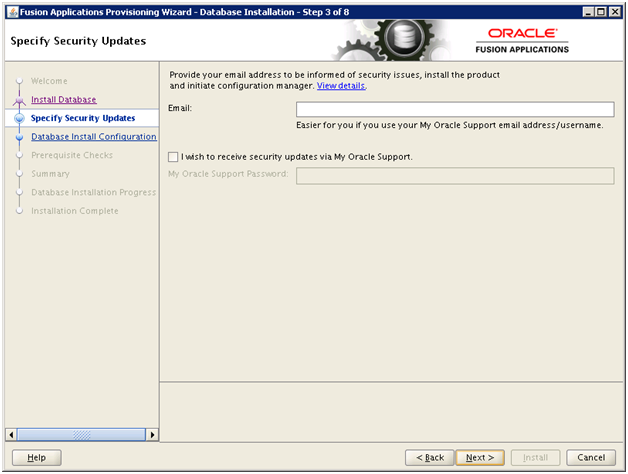This screenshot has height=474, width=628.
Task: Click the Prerequisite Checks step
Action: click(x=72, y=155)
